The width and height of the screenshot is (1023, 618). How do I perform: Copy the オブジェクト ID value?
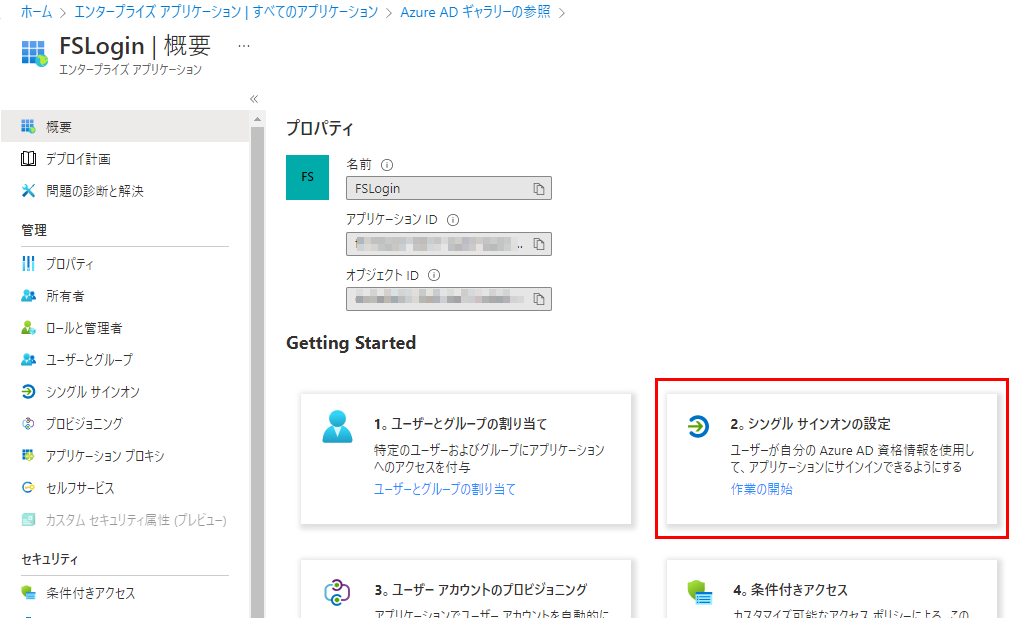[539, 299]
